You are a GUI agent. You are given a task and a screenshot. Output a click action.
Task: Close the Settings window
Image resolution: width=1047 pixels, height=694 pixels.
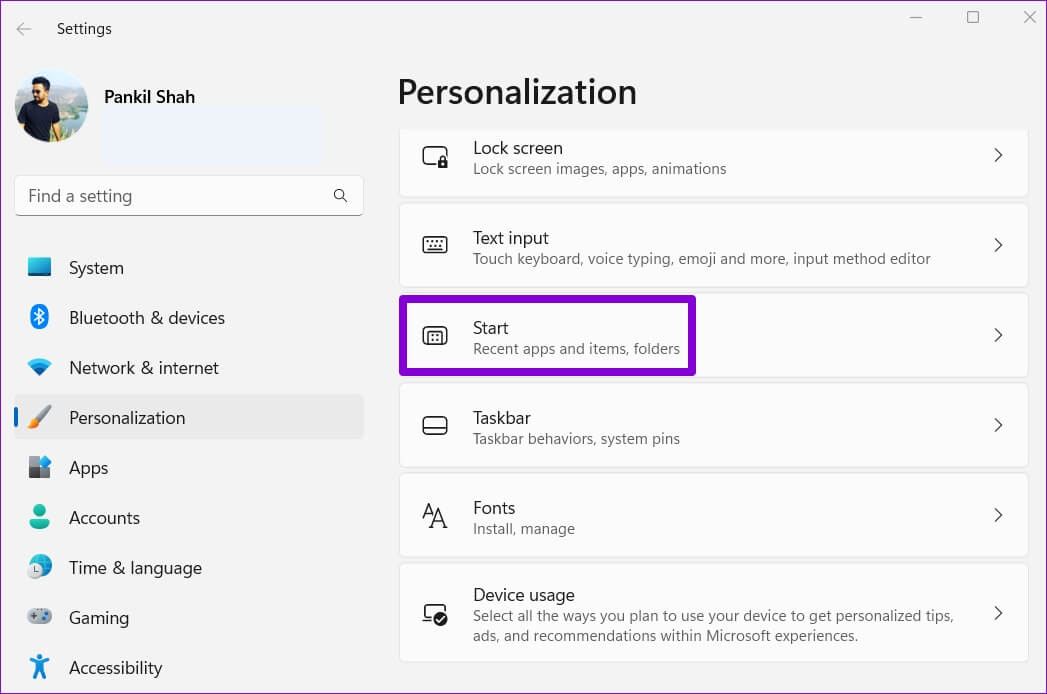(1030, 17)
